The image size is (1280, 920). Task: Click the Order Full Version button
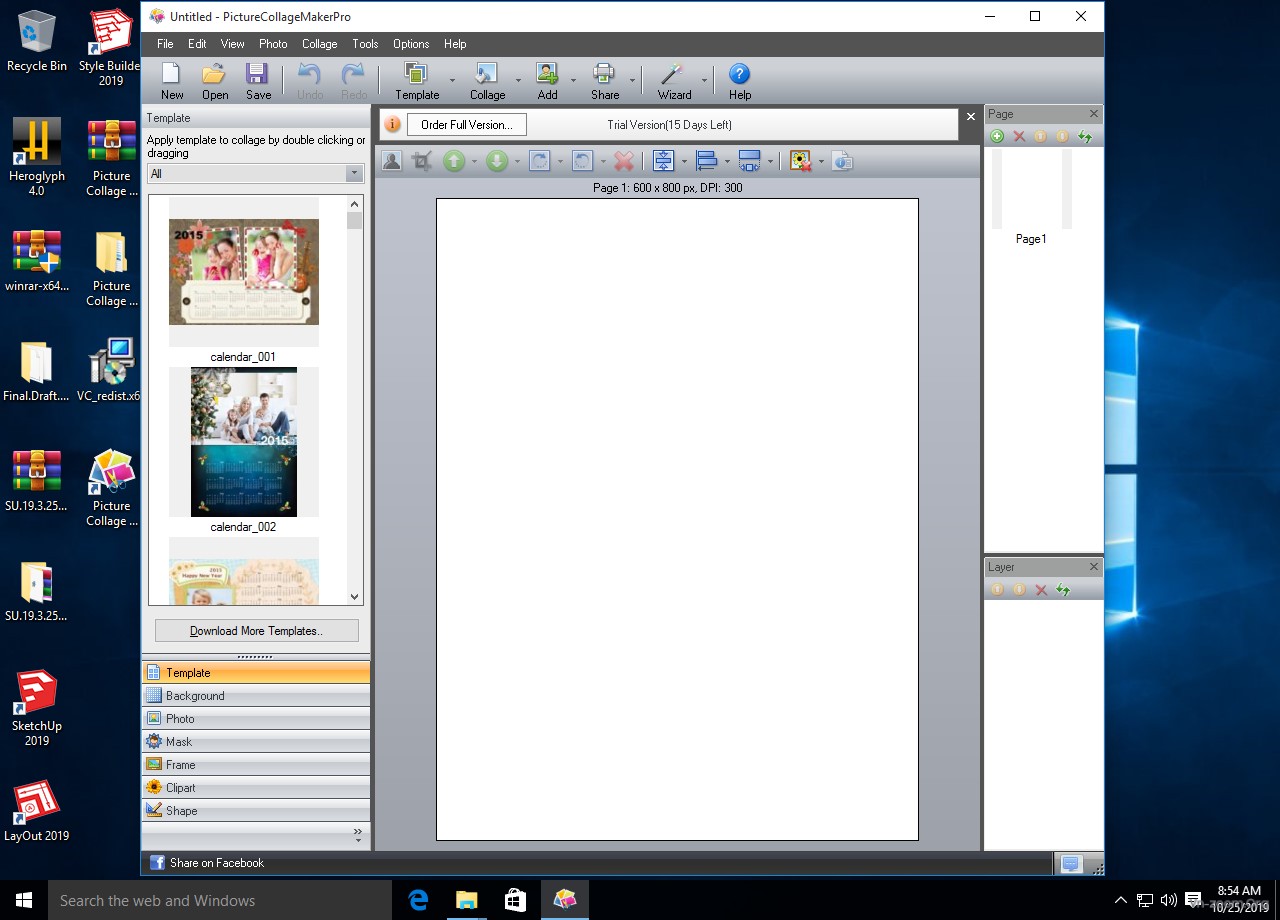tap(466, 124)
